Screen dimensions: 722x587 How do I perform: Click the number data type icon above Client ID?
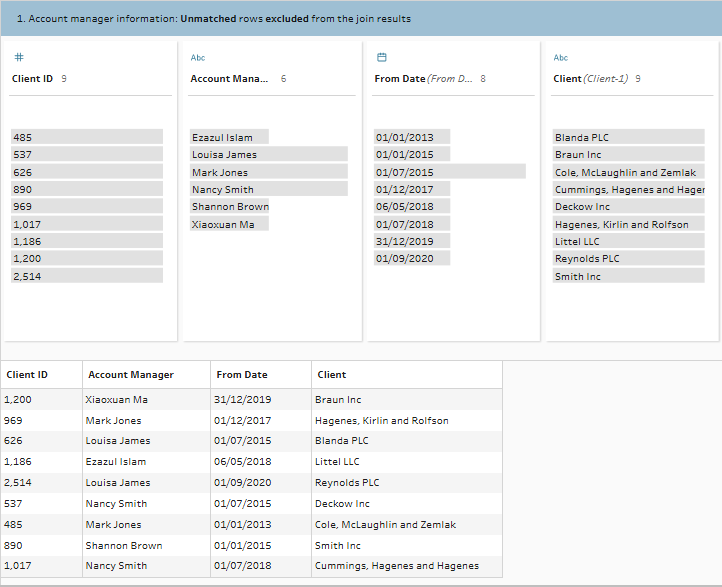[x=18, y=58]
